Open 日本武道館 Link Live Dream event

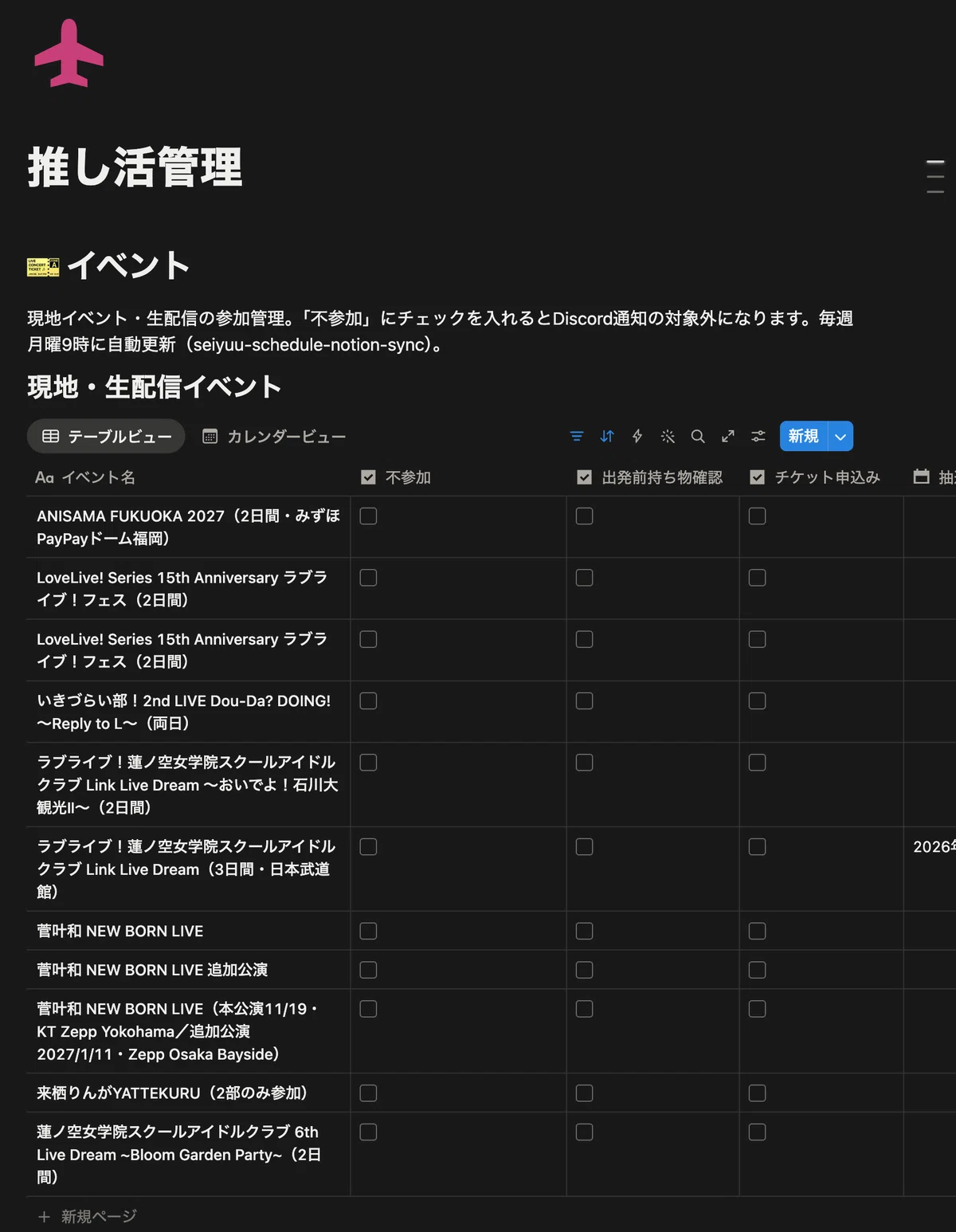pos(186,869)
